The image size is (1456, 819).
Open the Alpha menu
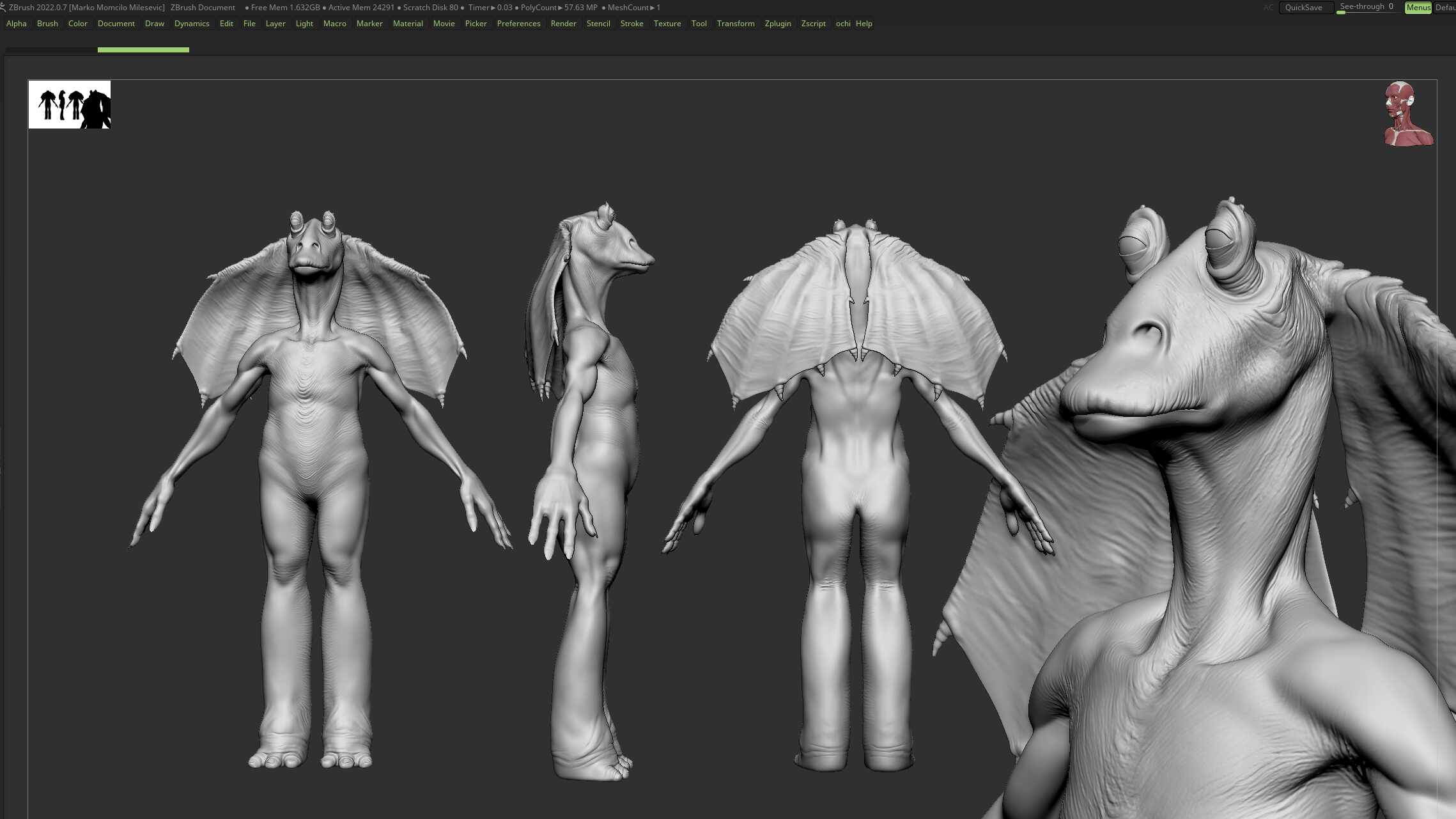pyautogui.click(x=16, y=23)
